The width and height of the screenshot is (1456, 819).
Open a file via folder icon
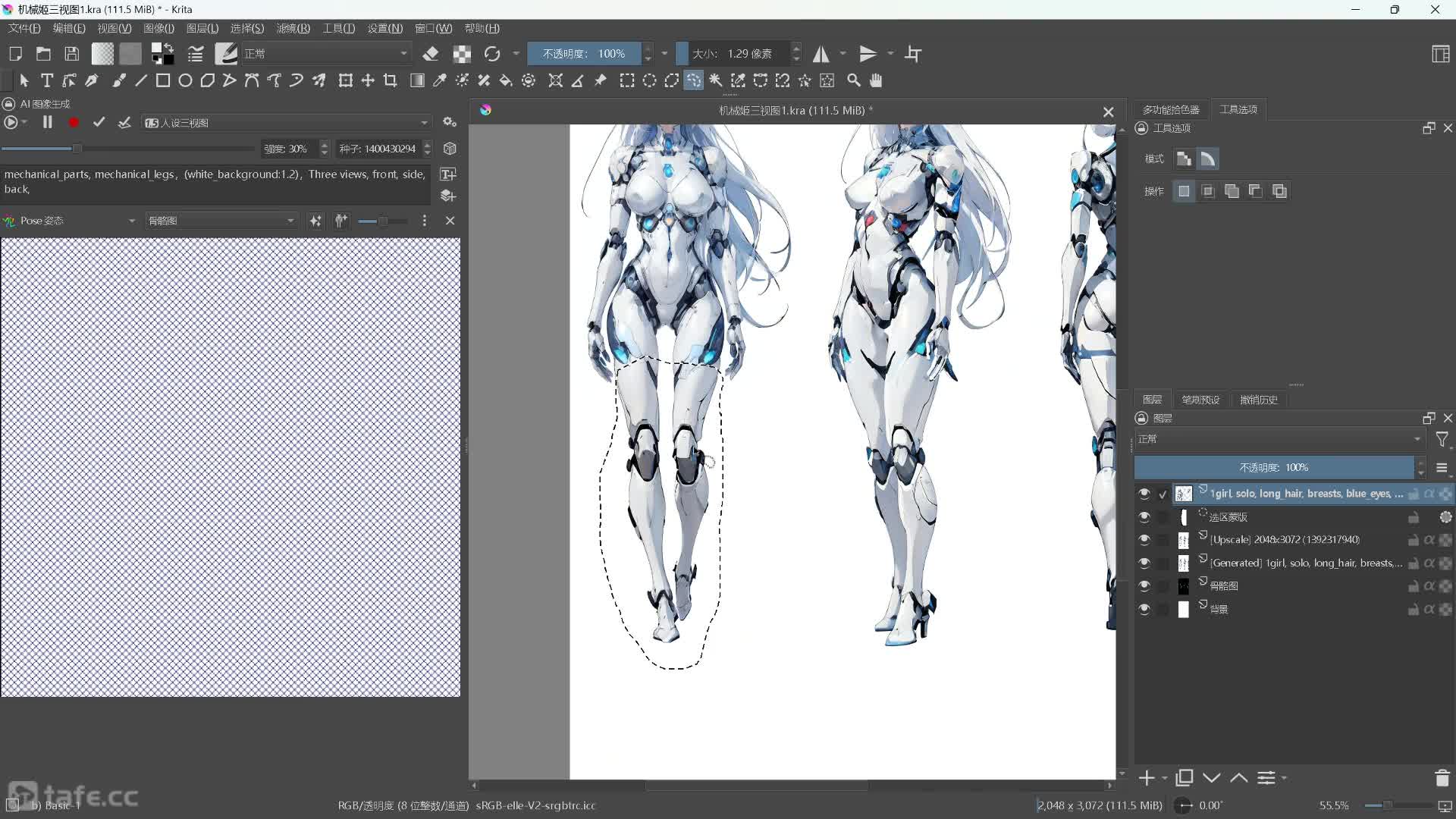tap(43, 54)
